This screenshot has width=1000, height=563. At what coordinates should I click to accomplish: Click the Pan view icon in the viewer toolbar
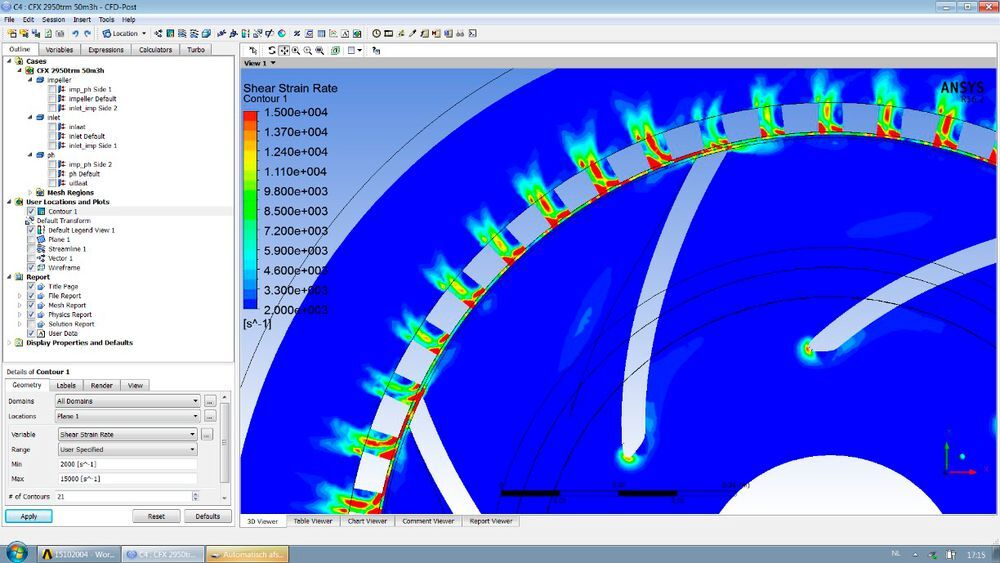click(x=284, y=50)
